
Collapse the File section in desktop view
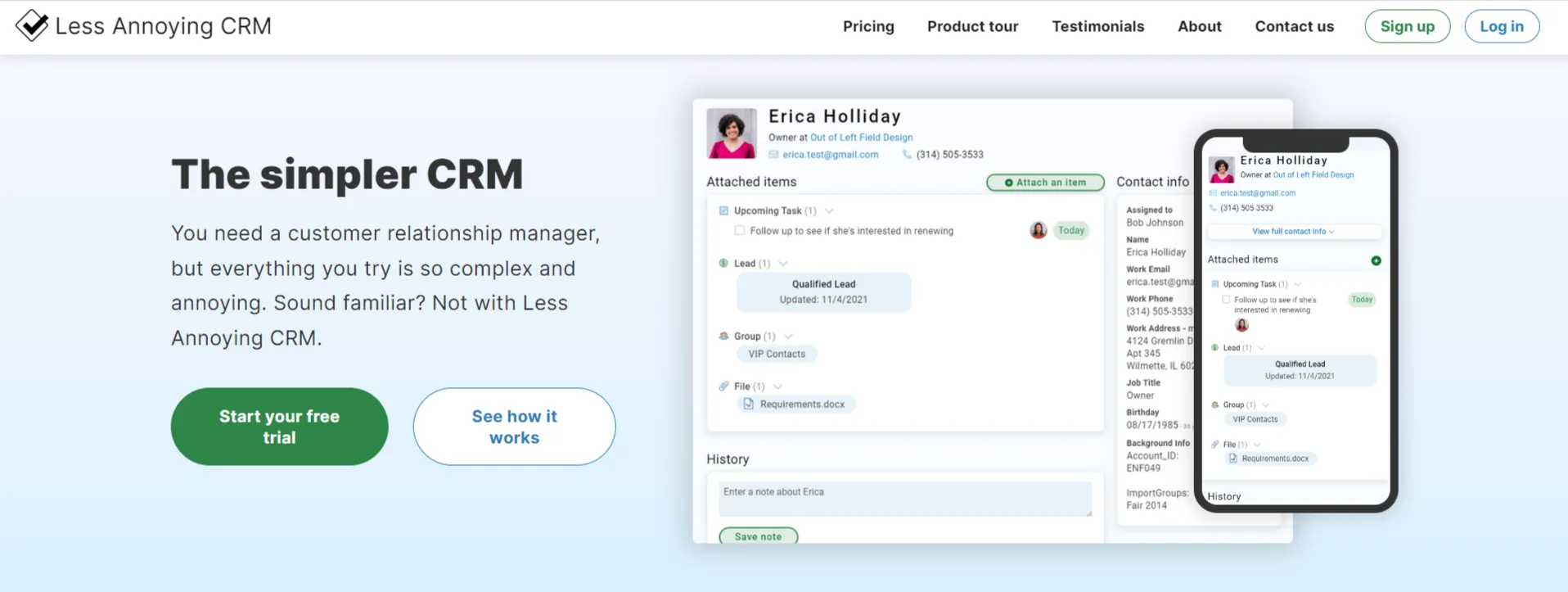[x=777, y=386]
